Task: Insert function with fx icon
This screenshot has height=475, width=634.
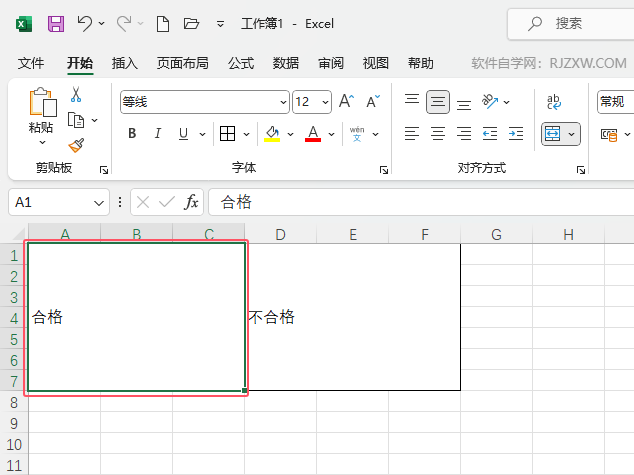Action: 191,202
